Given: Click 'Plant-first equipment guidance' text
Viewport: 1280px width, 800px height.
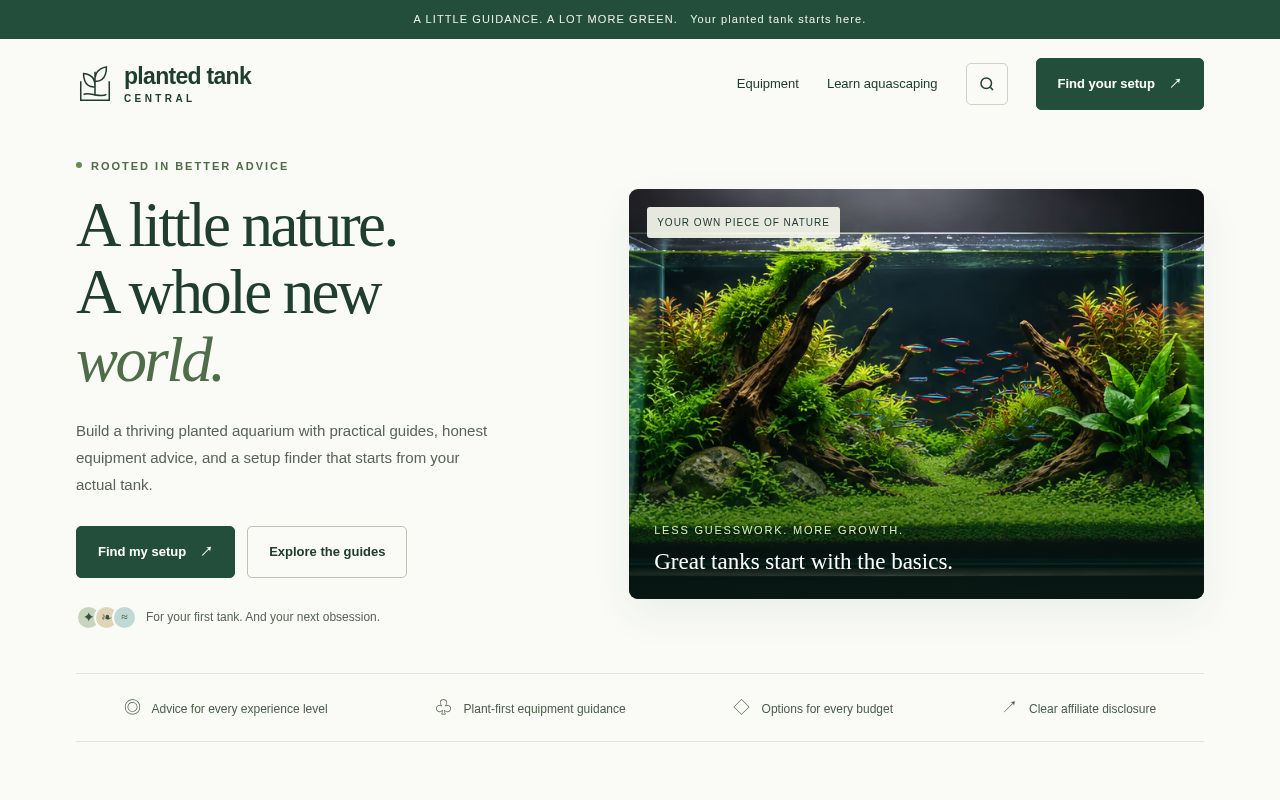Looking at the screenshot, I should click(545, 709).
